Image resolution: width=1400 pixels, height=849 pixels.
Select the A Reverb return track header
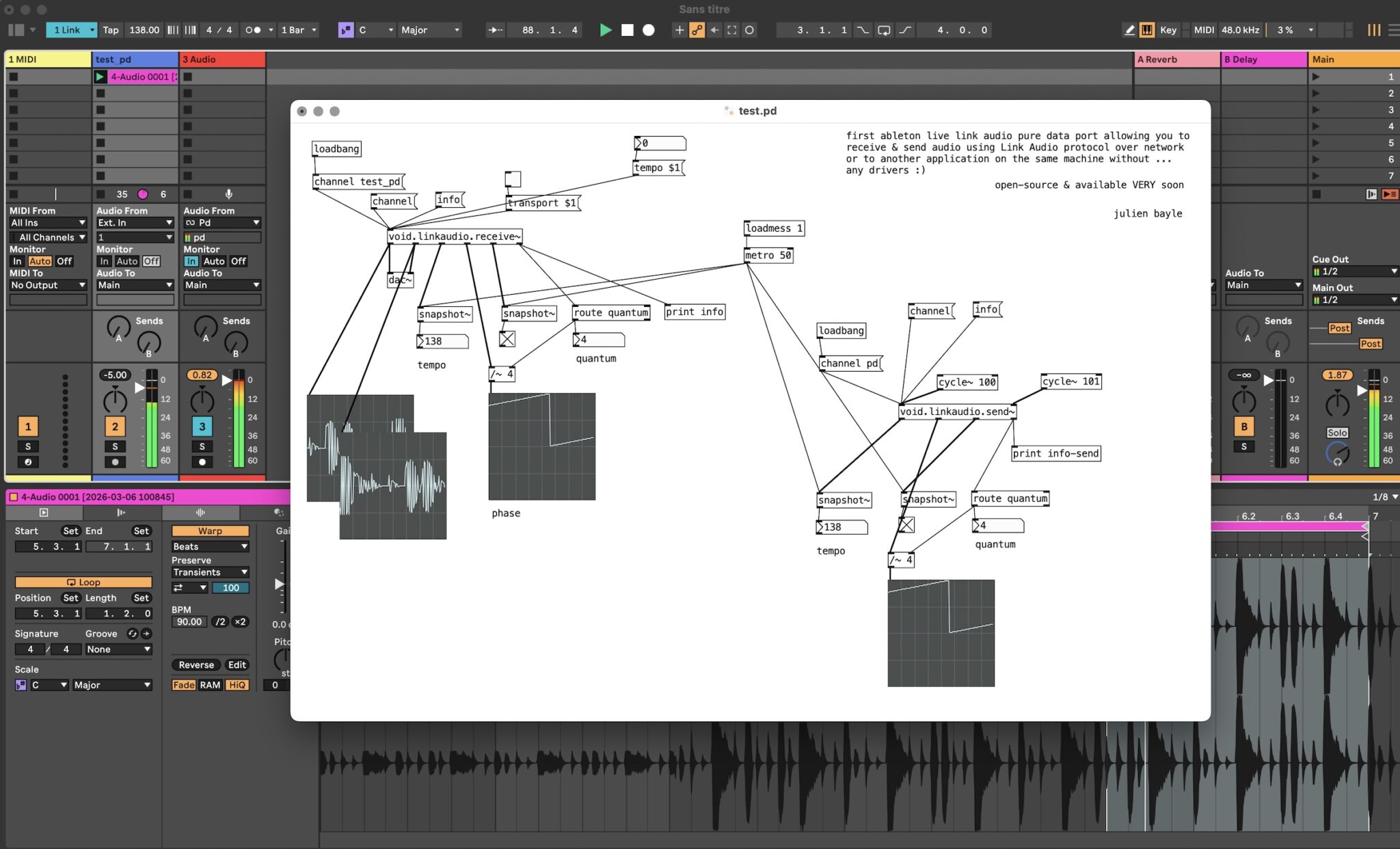tap(1176, 59)
